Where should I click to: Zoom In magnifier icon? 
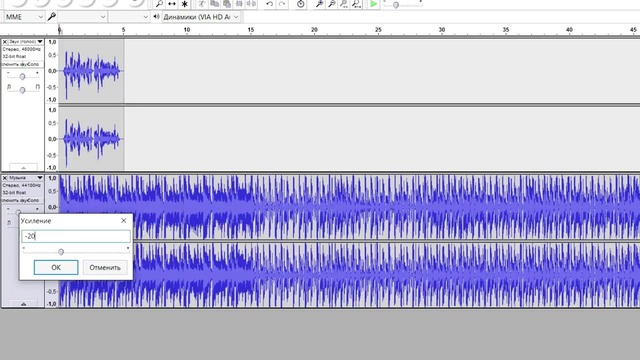coord(319,4)
